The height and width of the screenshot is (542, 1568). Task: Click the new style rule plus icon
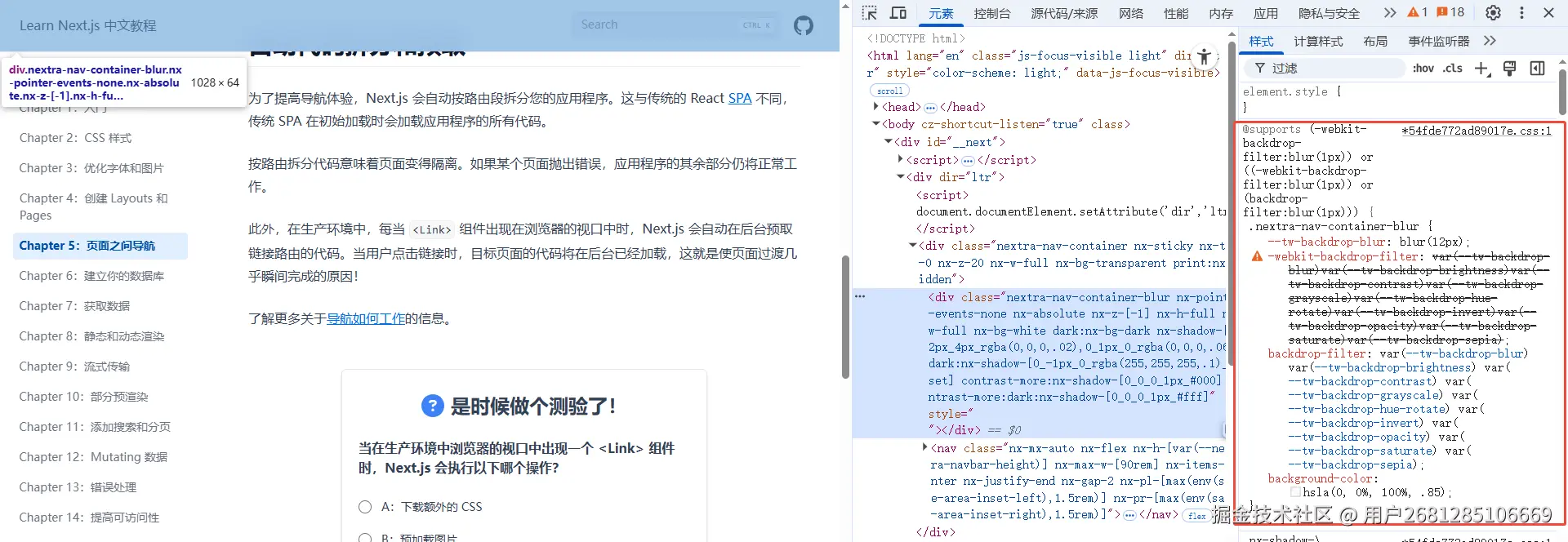pos(1482,69)
